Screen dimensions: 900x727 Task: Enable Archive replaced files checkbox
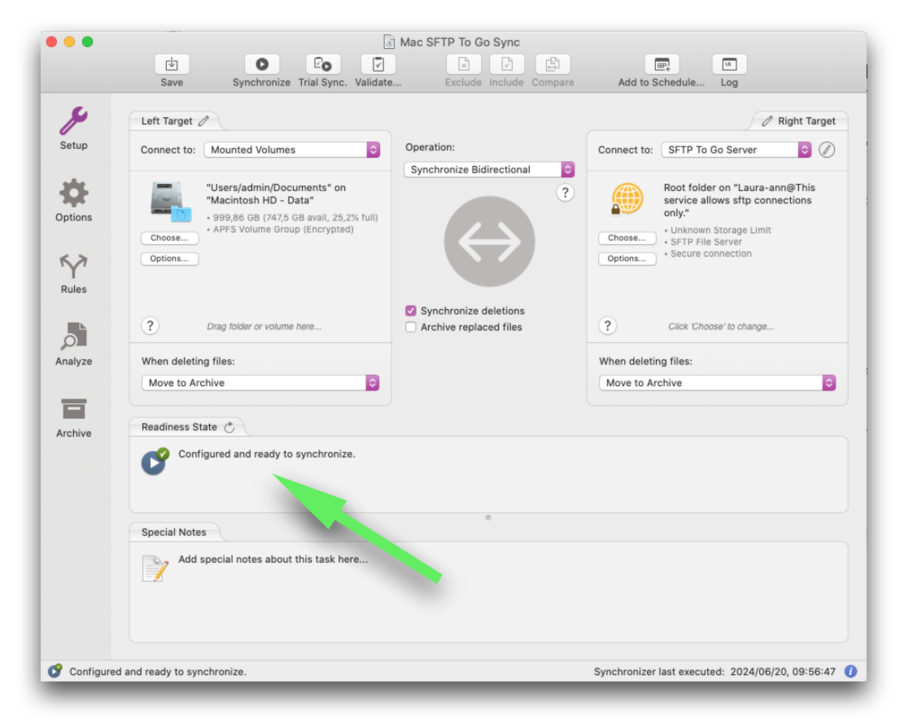[410, 327]
